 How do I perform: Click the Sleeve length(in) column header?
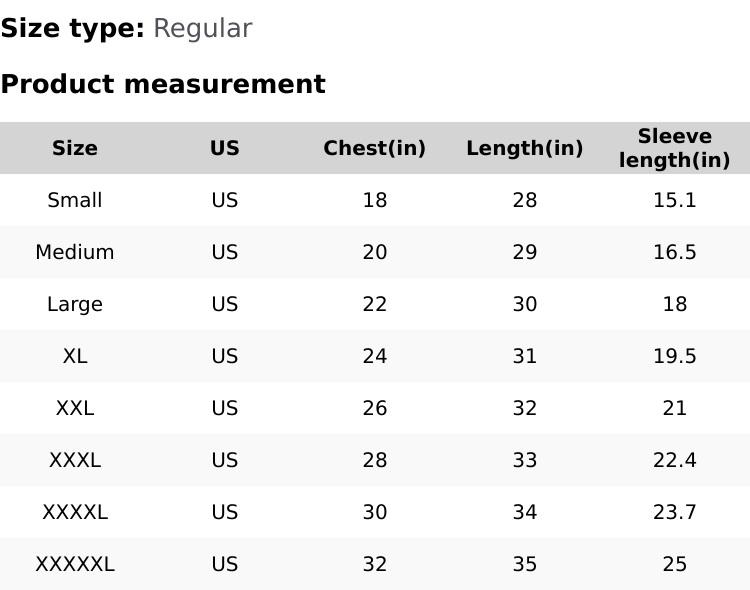[674, 148]
